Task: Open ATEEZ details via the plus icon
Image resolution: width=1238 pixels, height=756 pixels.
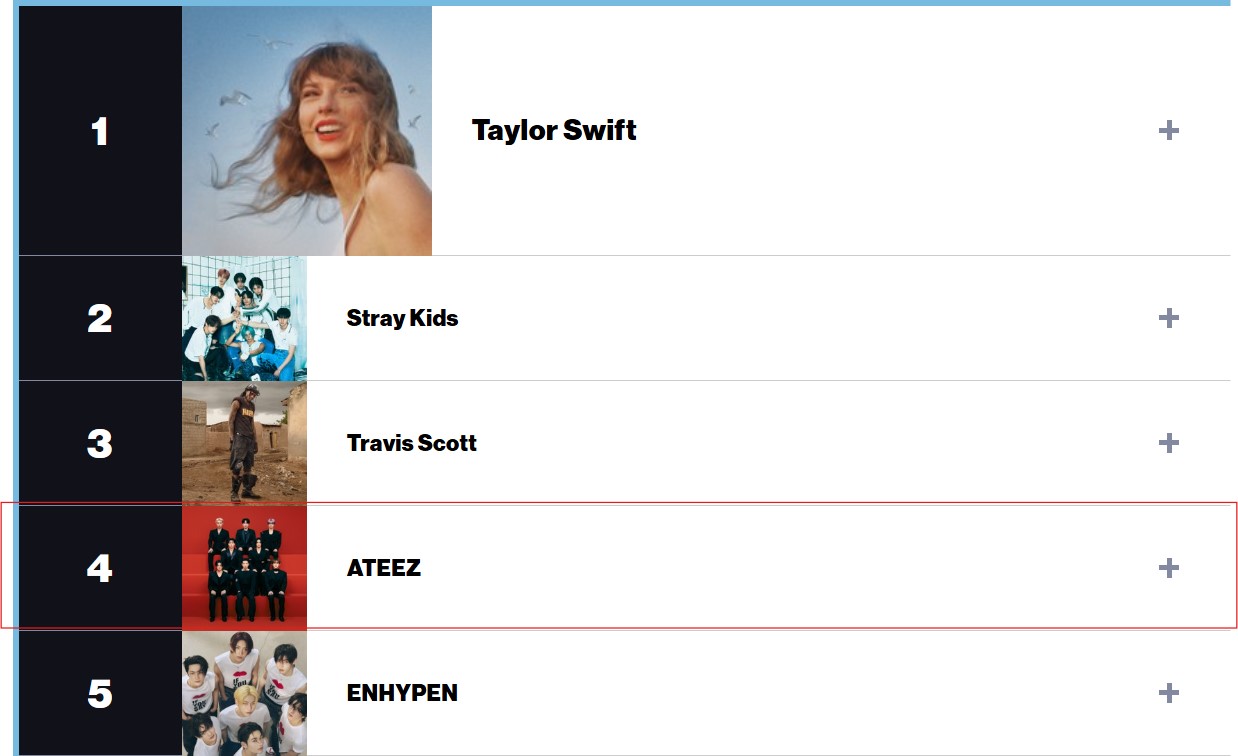Action: tap(1168, 568)
